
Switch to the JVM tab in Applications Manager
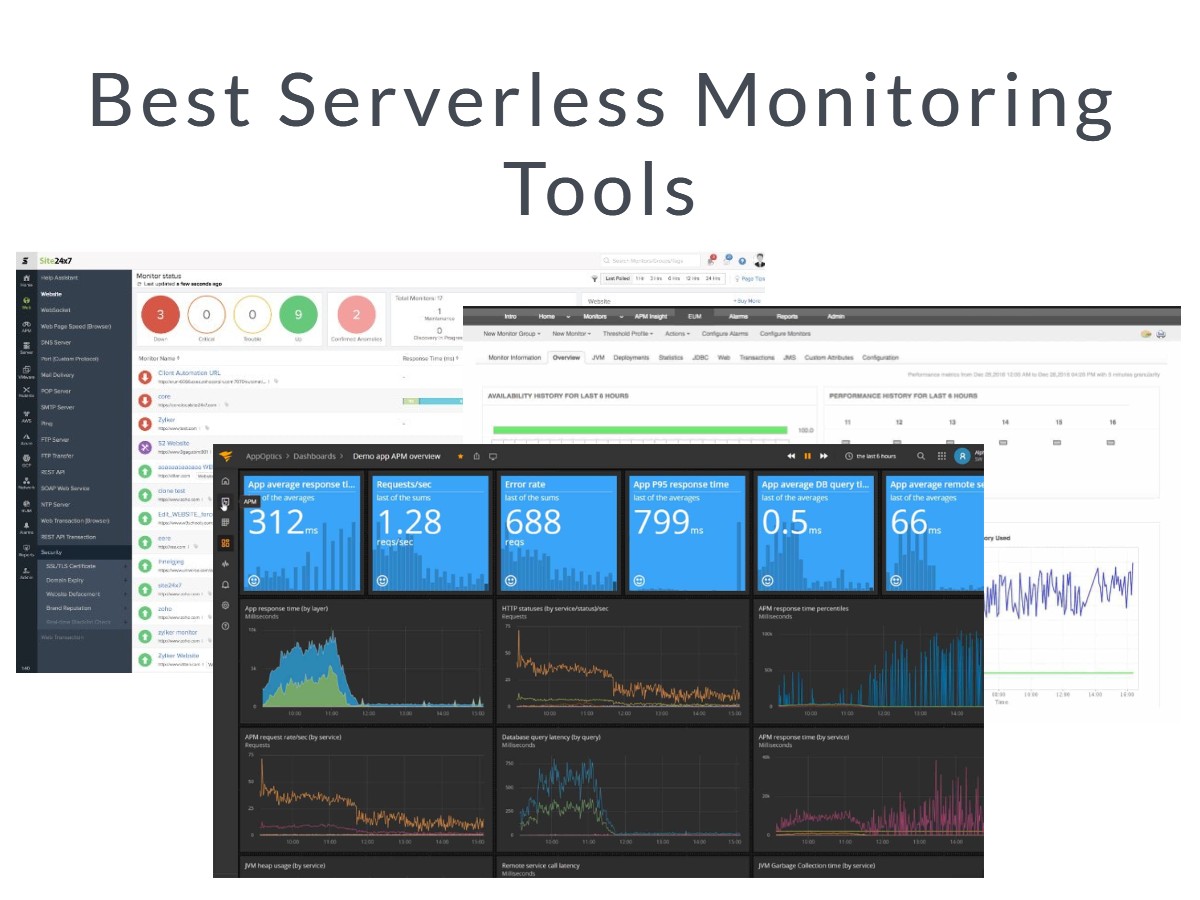coord(597,358)
